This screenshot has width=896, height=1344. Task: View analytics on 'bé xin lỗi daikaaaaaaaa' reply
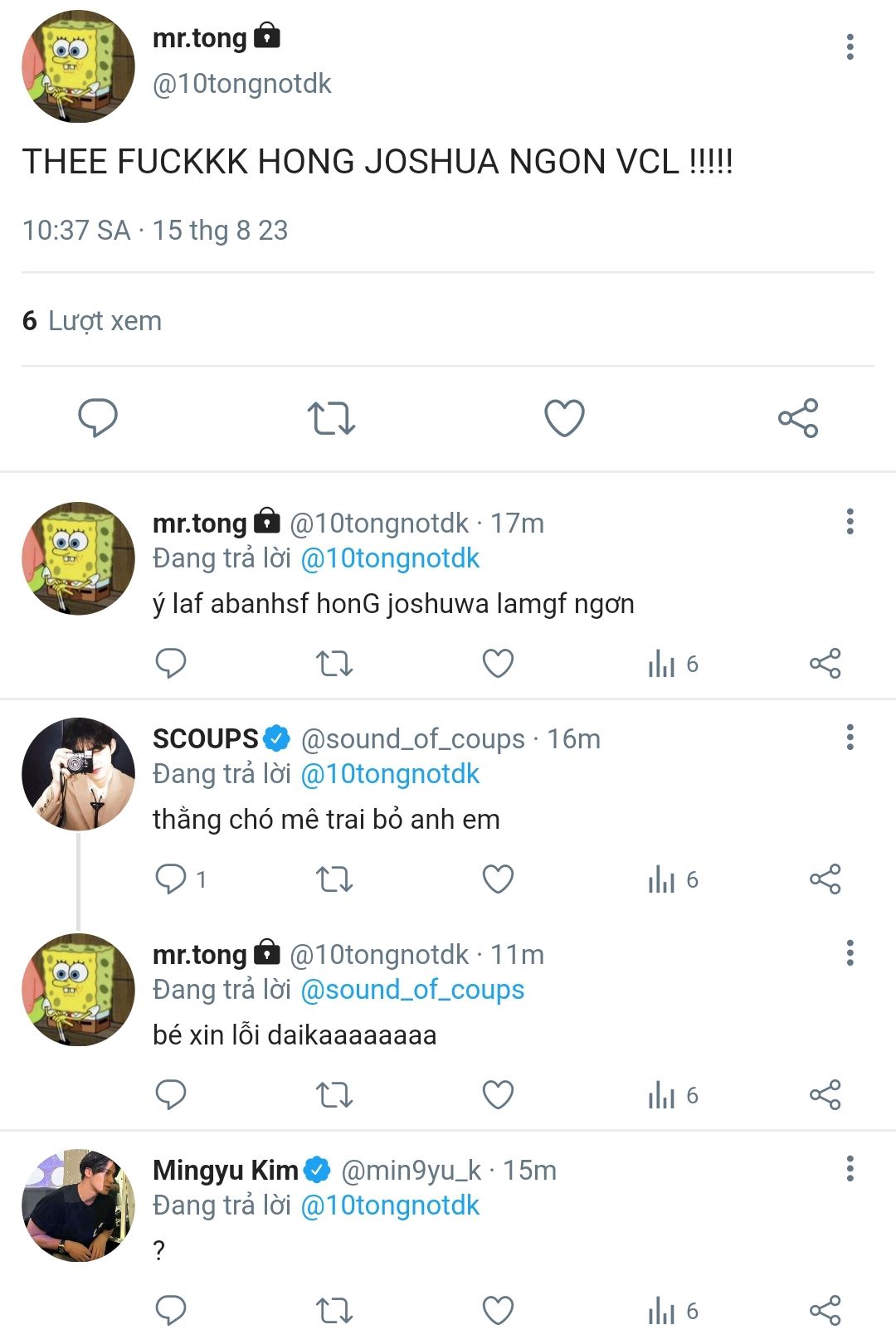coord(673,1095)
